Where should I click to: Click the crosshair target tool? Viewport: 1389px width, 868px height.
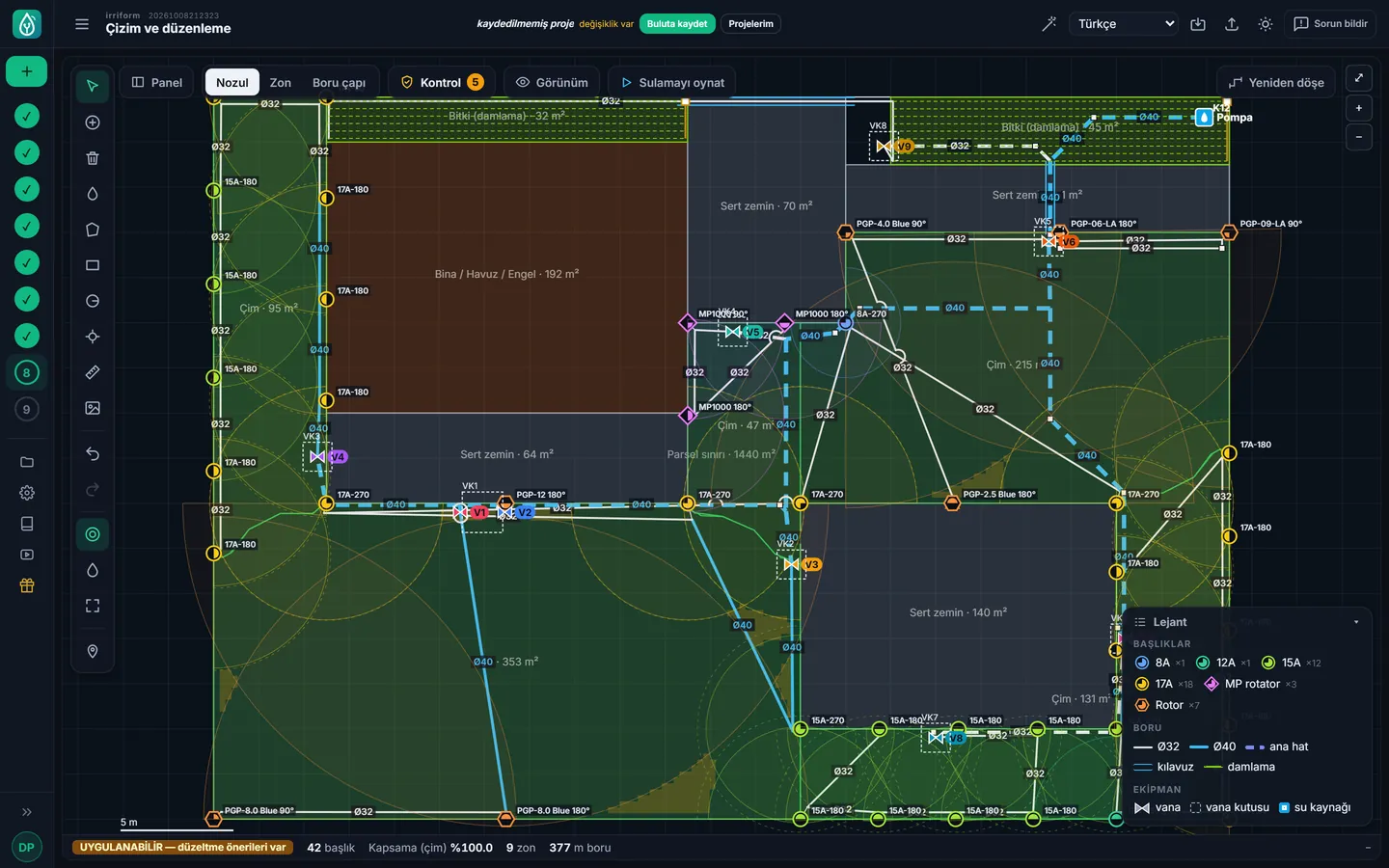(x=93, y=337)
